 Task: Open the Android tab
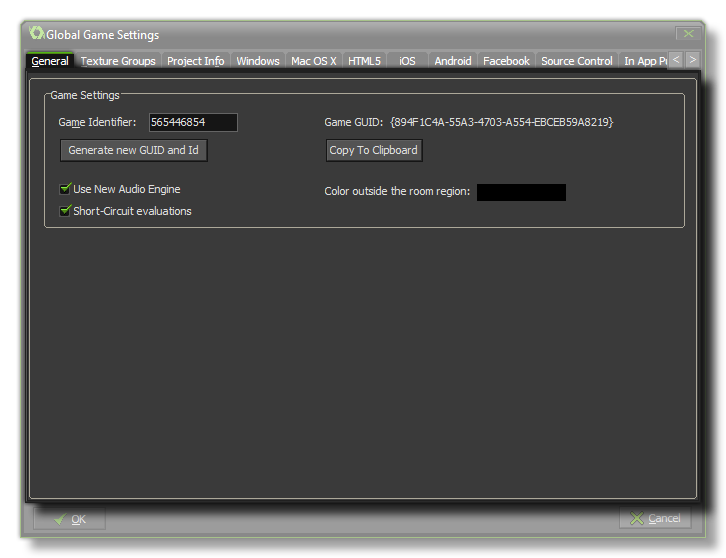[453, 61]
